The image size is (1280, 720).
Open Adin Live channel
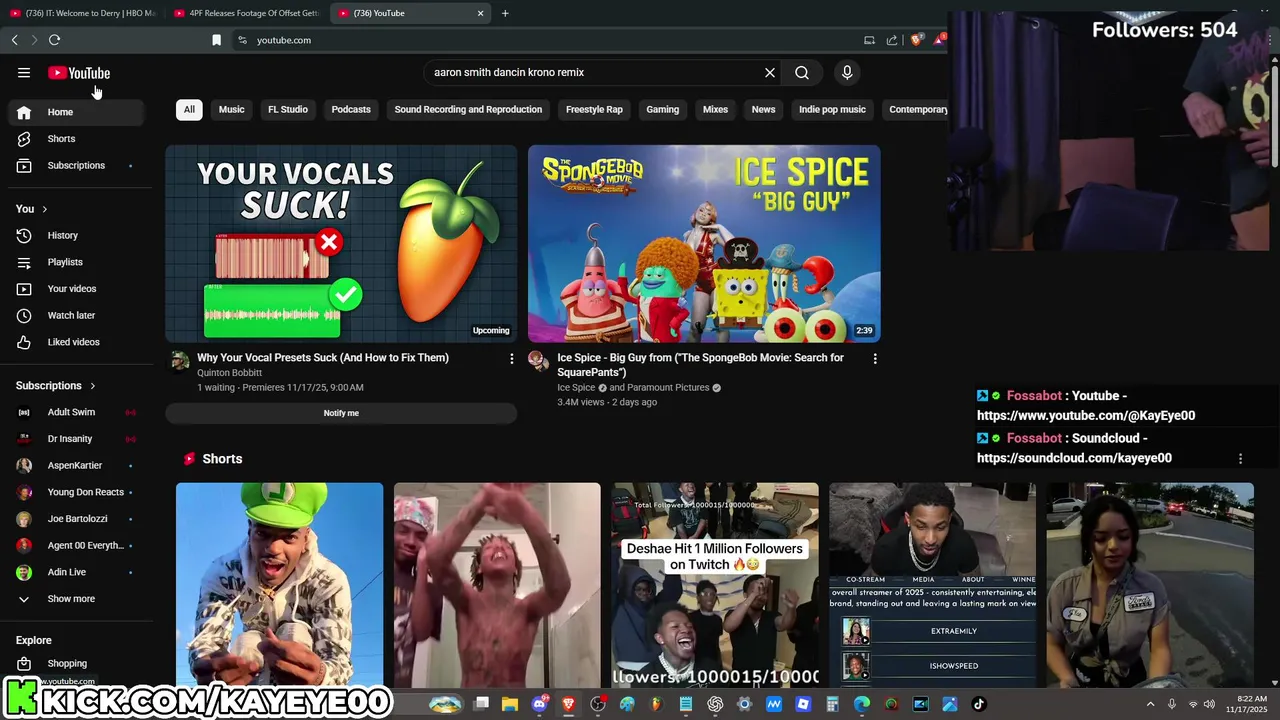coord(76,572)
